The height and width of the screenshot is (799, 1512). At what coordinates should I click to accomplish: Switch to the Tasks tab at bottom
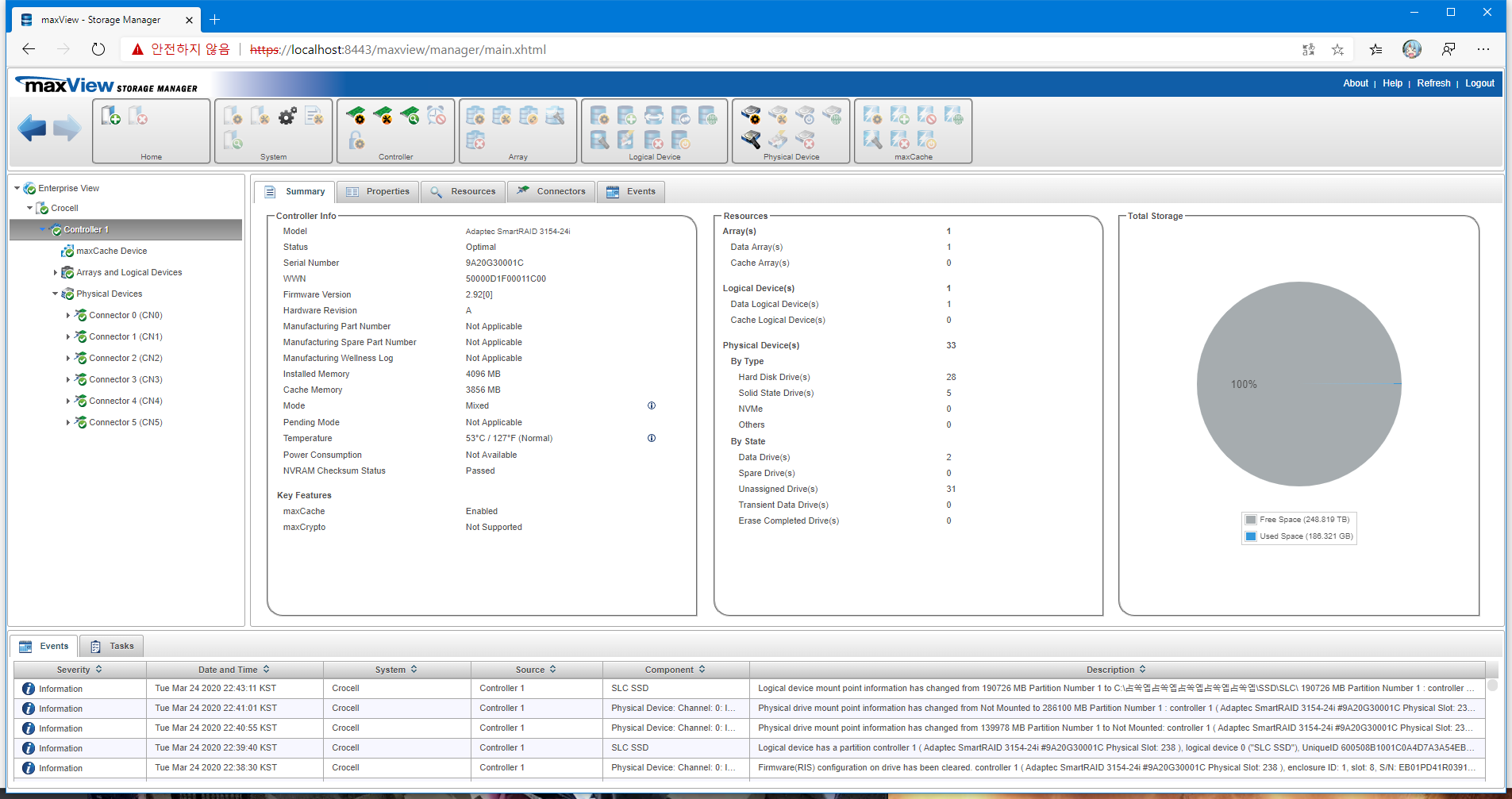click(112, 646)
